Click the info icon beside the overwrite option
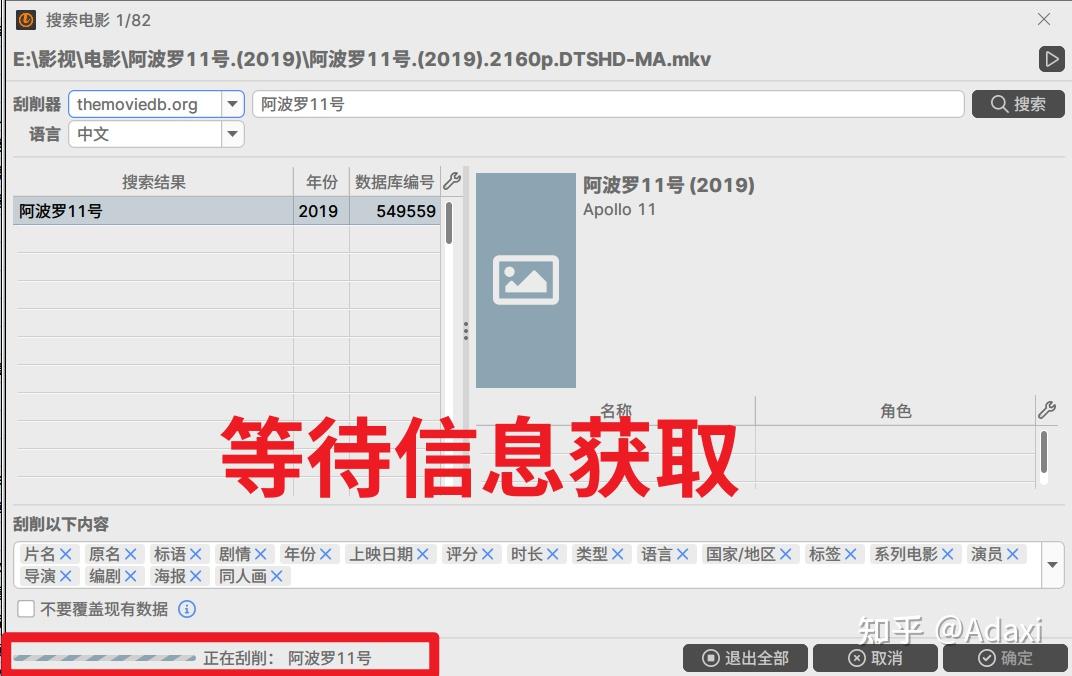1072x676 pixels. click(186, 609)
